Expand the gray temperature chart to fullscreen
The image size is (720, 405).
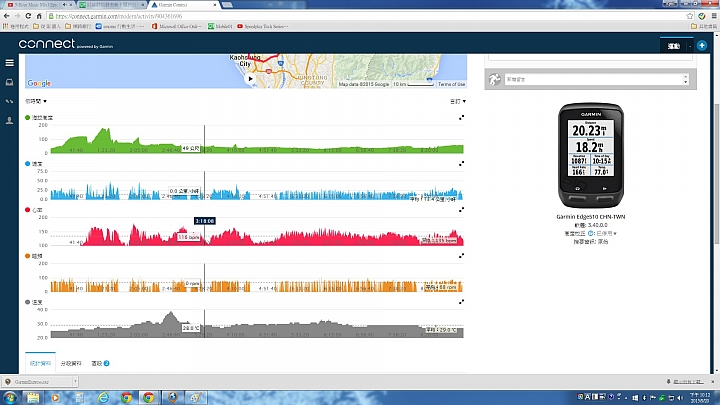point(461,302)
